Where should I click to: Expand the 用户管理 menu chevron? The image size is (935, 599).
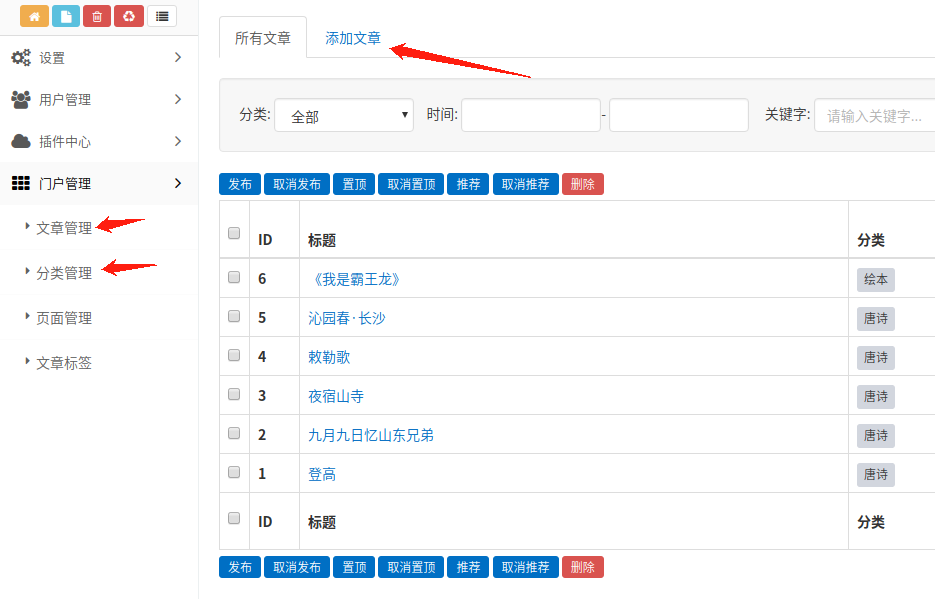(x=178, y=99)
